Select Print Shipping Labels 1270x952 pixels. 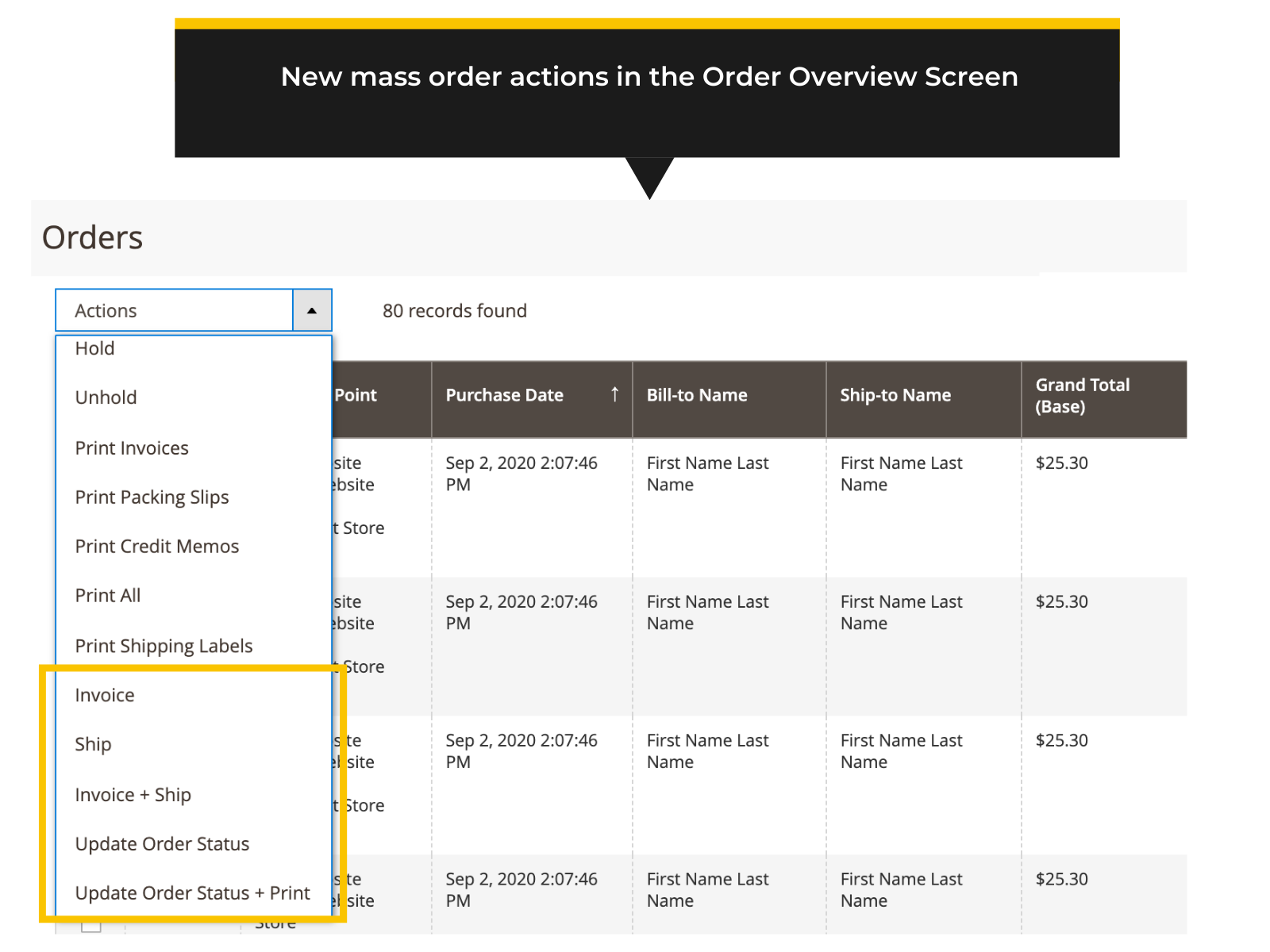[164, 645]
